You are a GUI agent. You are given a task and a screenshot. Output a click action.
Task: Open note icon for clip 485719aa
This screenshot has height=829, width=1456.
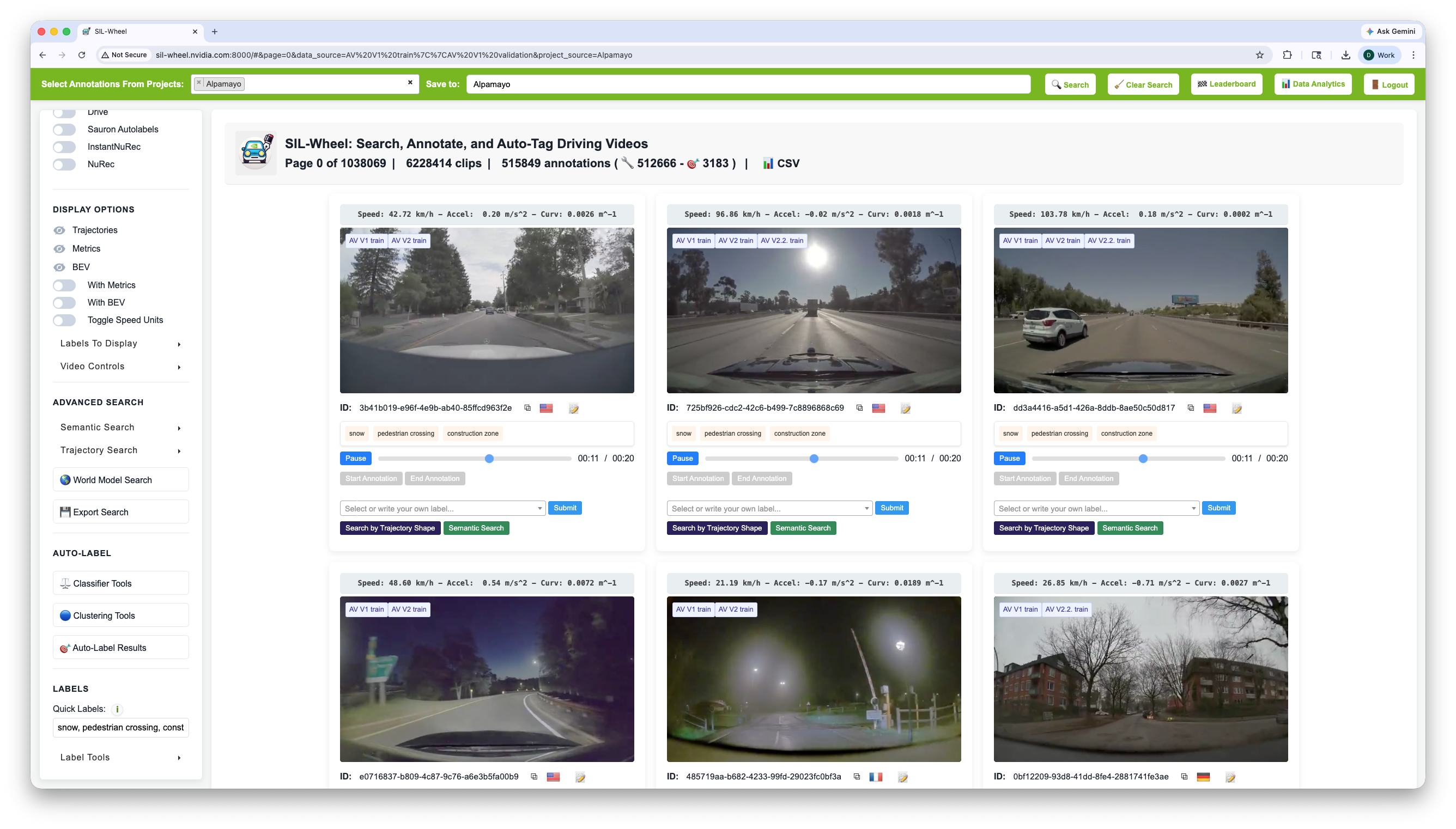[x=902, y=777]
